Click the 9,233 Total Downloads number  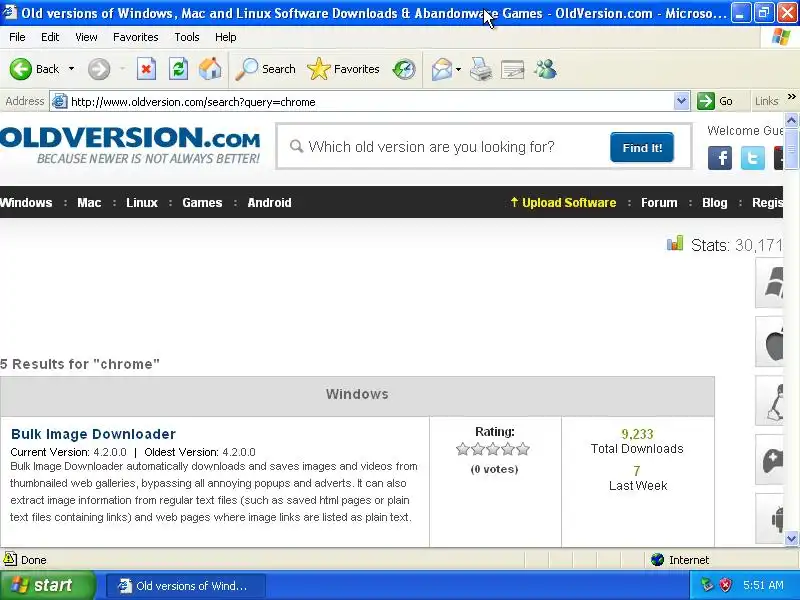coord(637,434)
